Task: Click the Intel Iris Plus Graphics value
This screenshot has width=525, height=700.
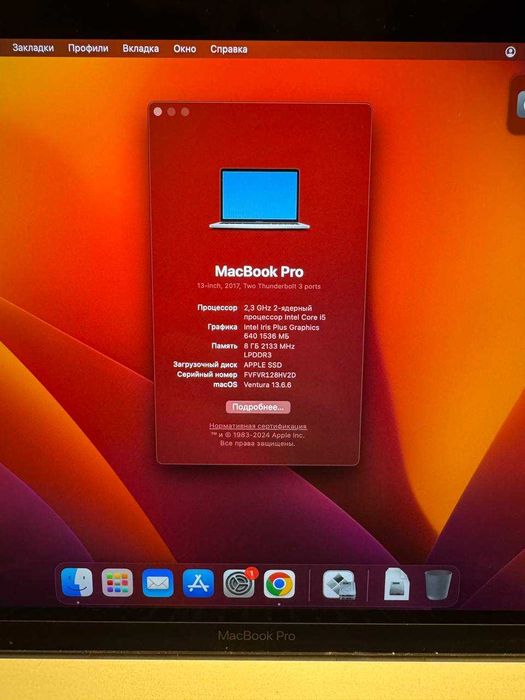Action: tap(281, 332)
